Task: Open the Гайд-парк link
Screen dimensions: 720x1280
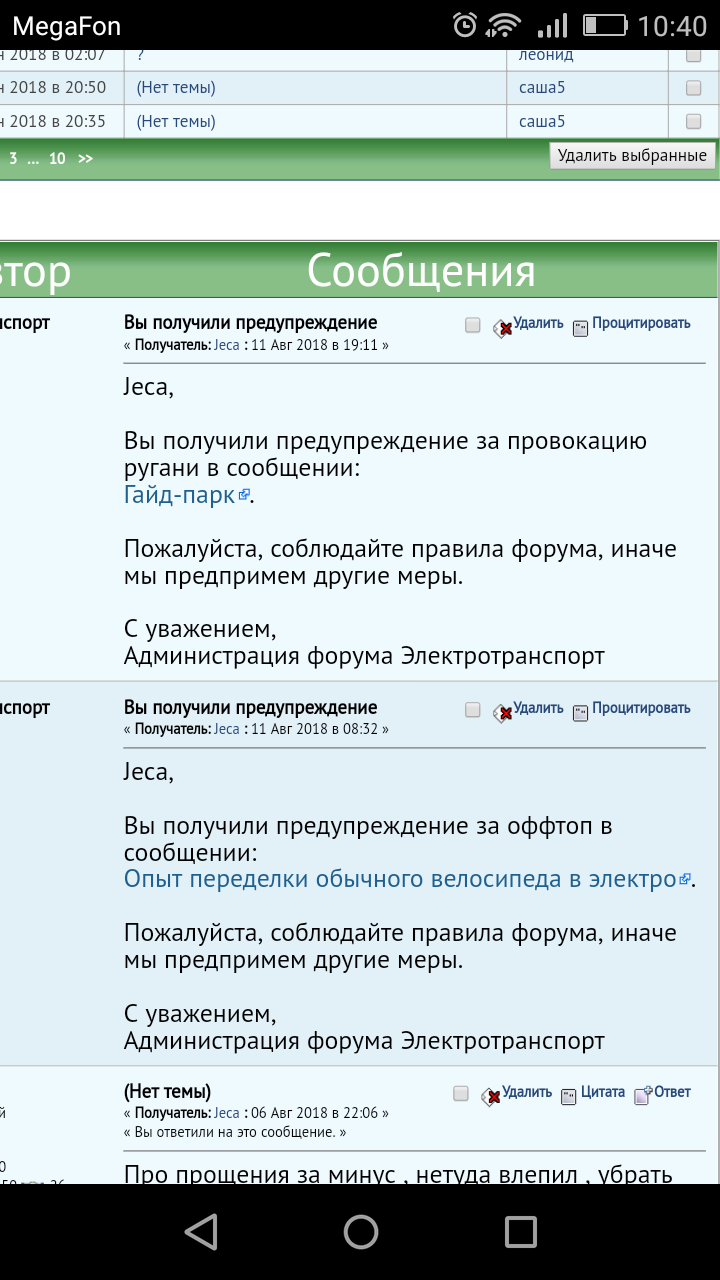Action: pyautogui.click(x=179, y=494)
